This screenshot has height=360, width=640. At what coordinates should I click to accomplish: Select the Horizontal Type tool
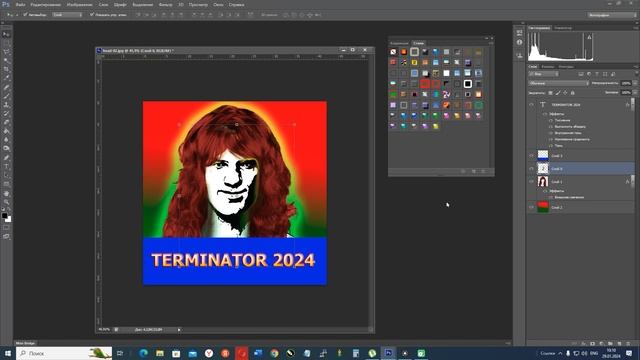6,167
